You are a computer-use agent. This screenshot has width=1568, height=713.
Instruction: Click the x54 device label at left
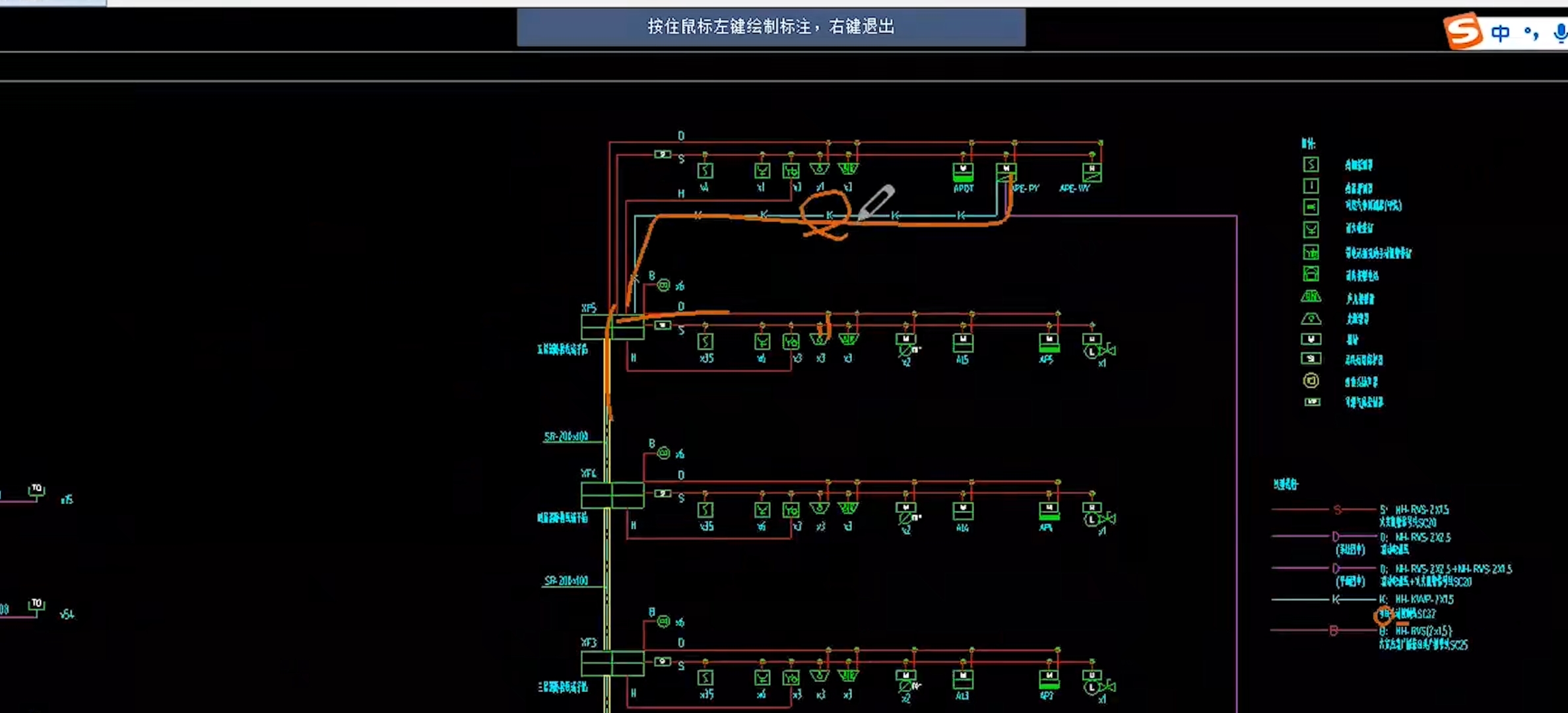(67, 615)
